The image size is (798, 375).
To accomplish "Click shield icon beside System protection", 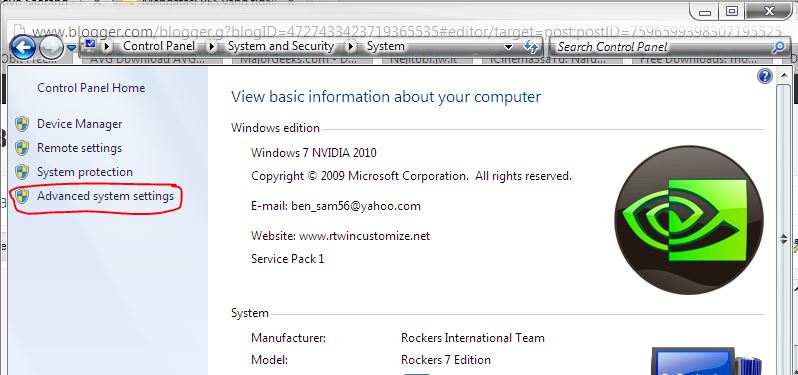I will click(x=21, y=172).
